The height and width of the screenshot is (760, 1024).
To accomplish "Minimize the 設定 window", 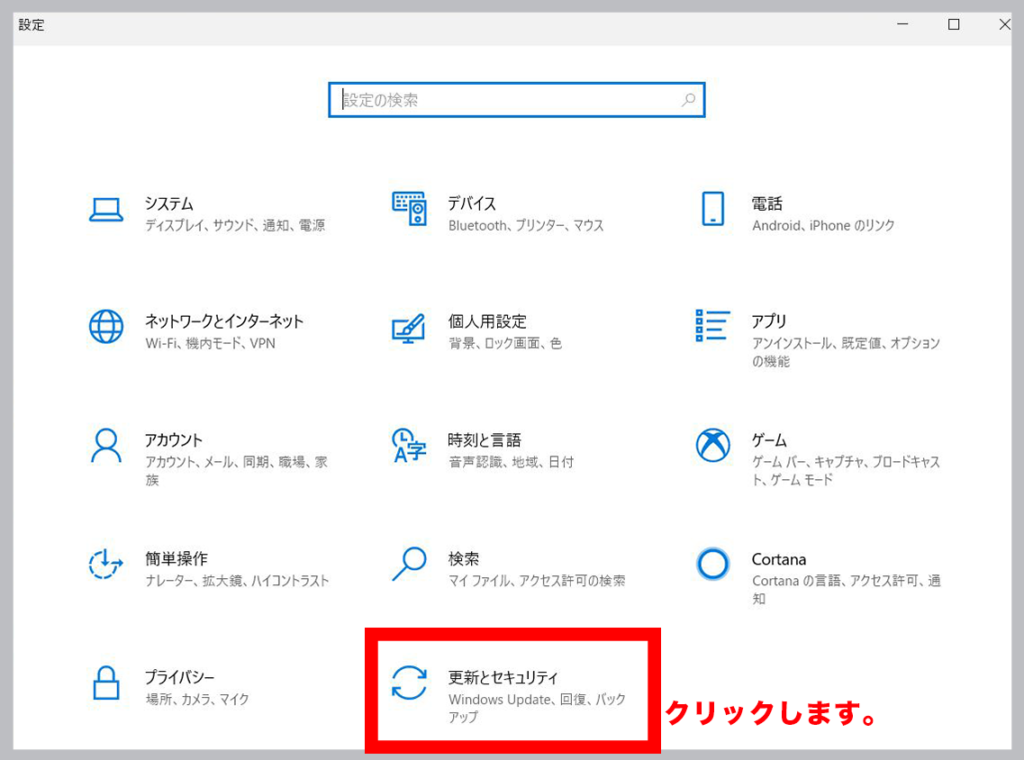I will pos(903,25).
